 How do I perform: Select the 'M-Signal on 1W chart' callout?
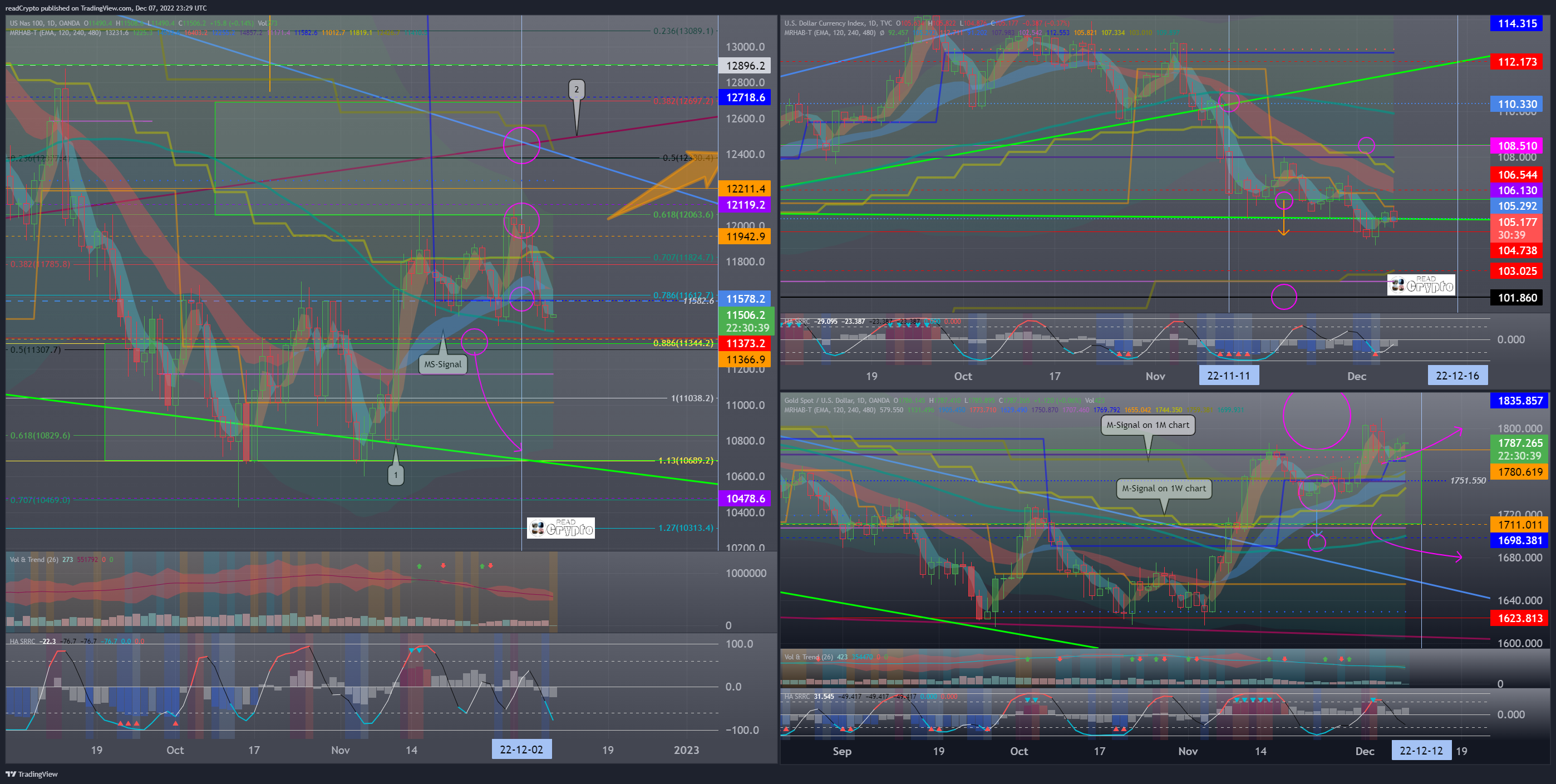click(x=1163, y=488)
